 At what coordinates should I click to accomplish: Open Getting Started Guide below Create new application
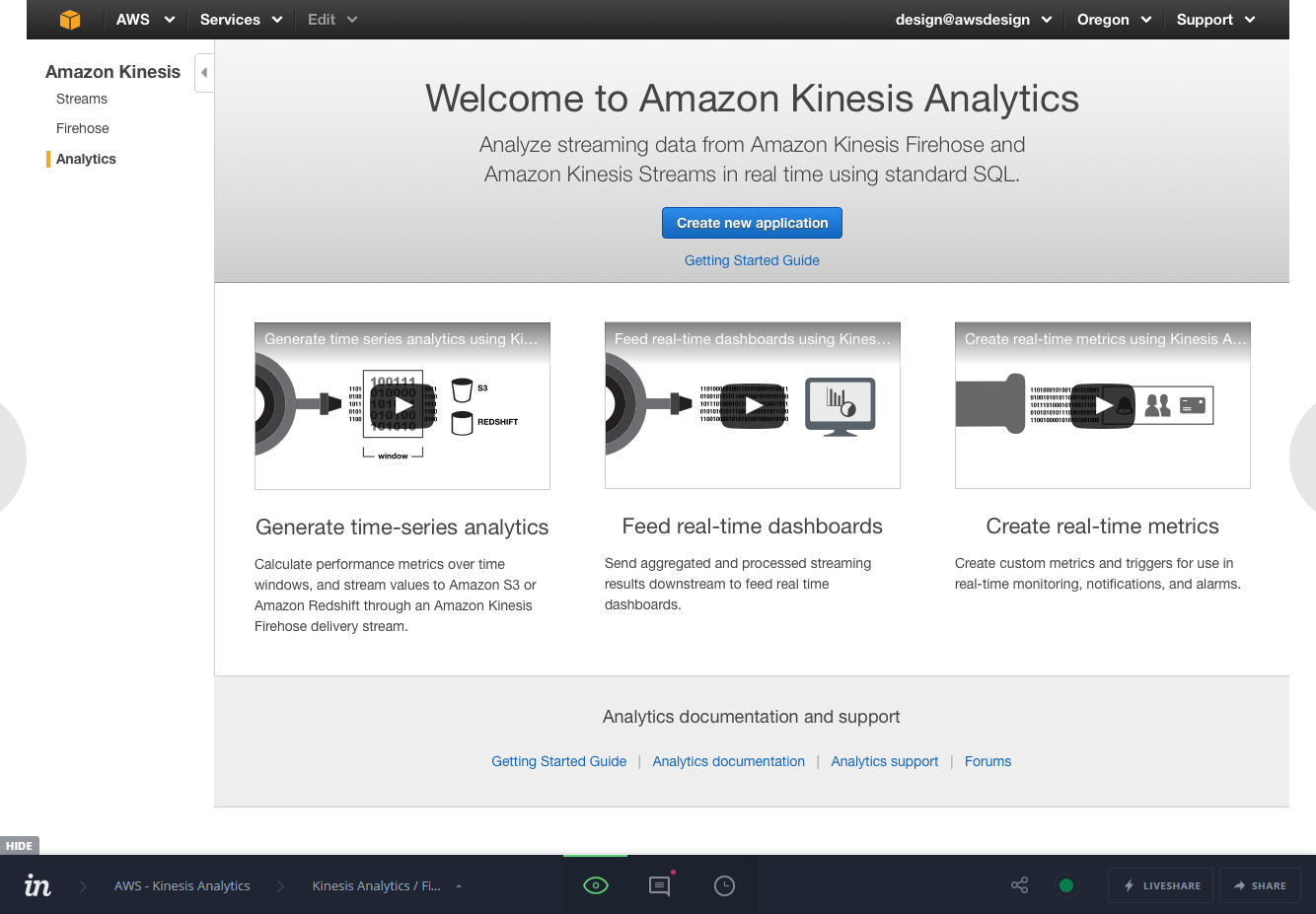click(x=752, y=260)
